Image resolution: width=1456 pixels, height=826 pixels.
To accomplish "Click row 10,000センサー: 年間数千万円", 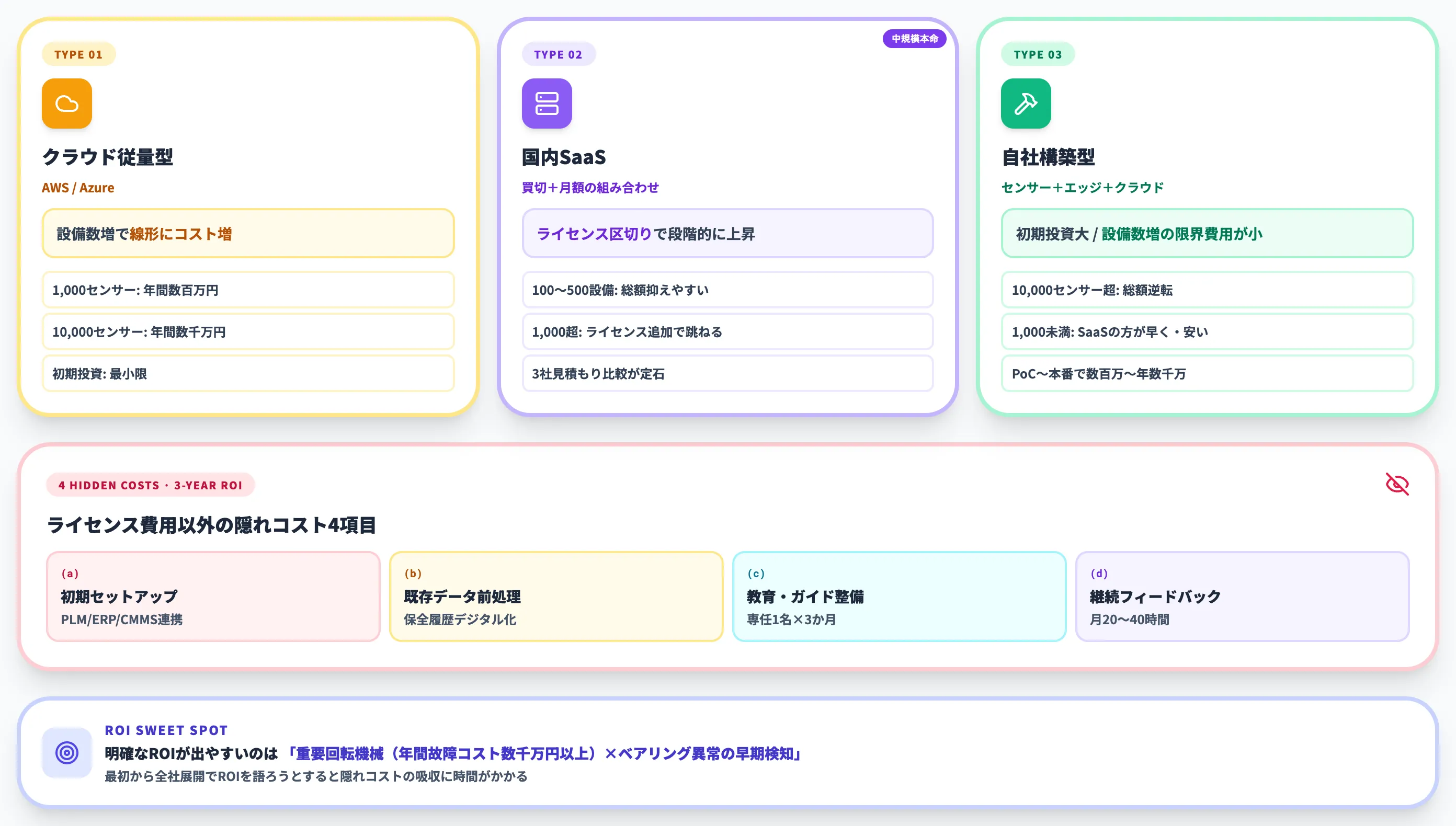I will [x=248, y=332].
